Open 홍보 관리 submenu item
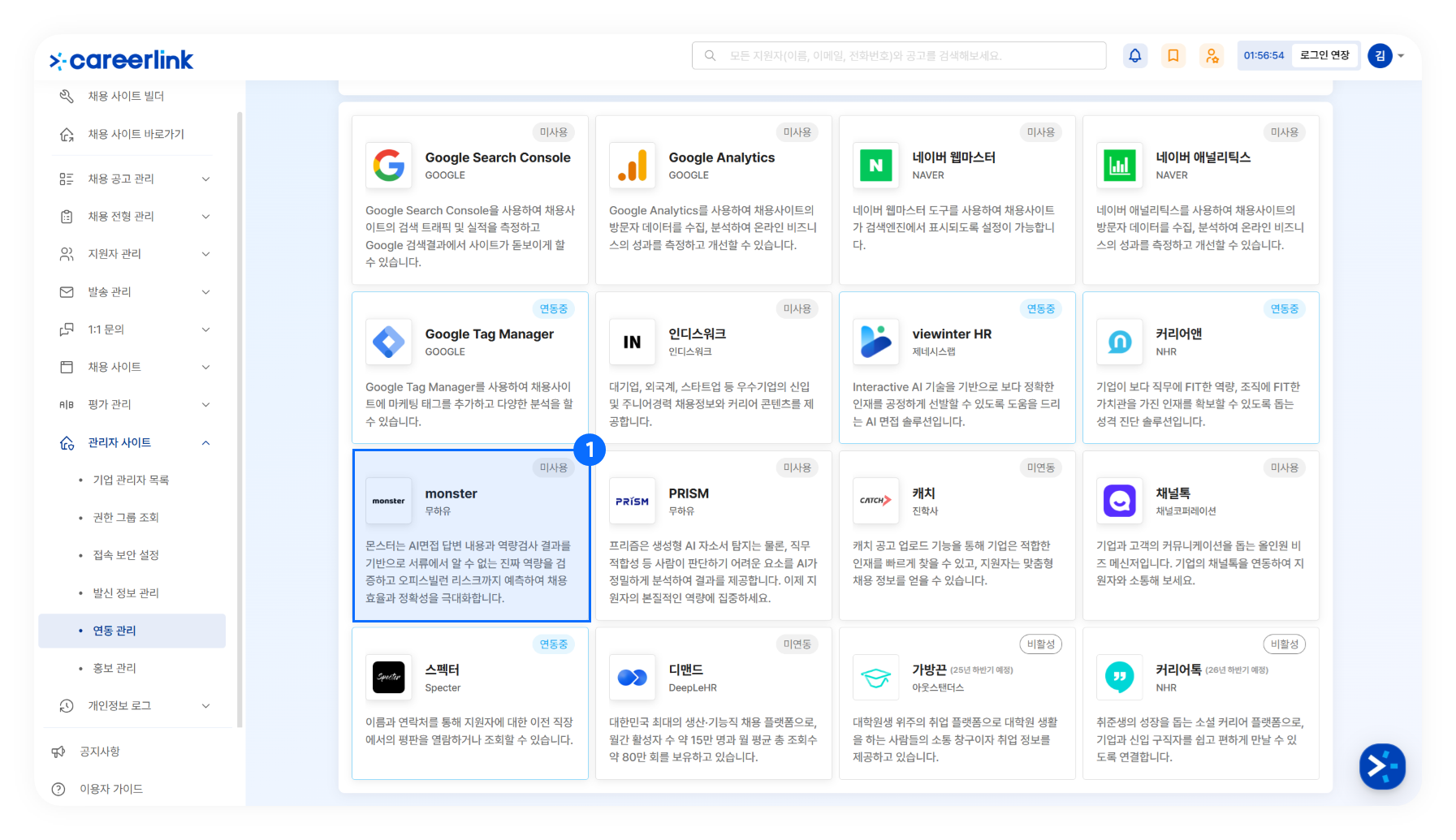This screenshot has width=1456, height=840. click(114, 668)
